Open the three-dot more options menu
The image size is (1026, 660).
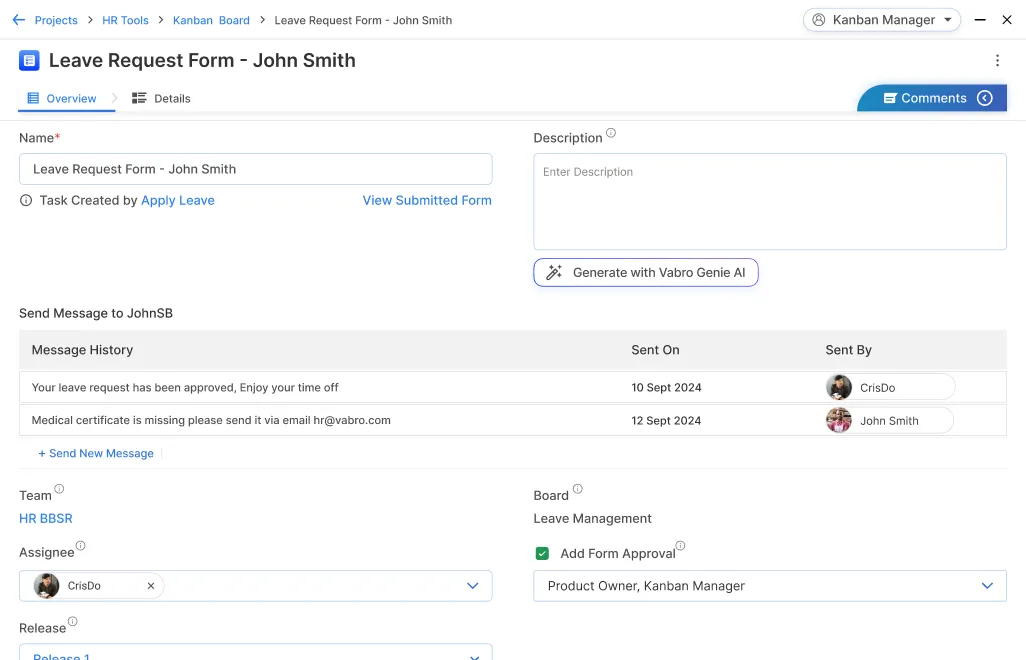pos(997,61)
